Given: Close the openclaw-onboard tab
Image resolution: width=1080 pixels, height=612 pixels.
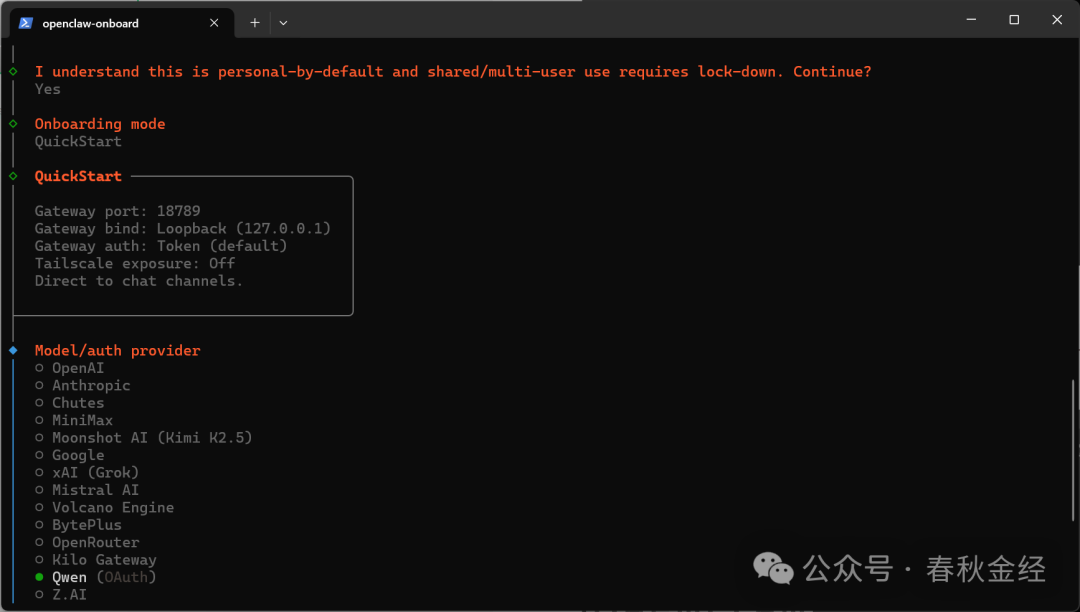Looking at the screenshot, I should pyautogui.click(x=215, y=23).
